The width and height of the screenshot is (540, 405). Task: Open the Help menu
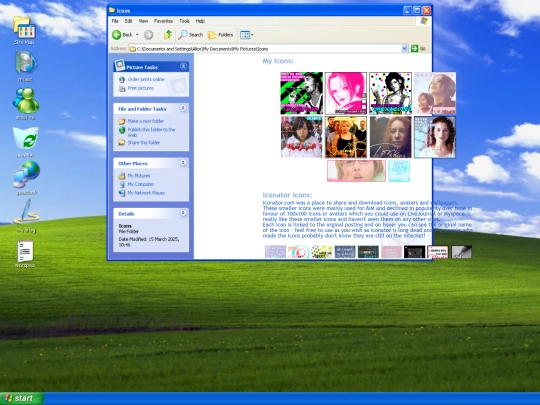pyautogui.click(x=200, y=21)
